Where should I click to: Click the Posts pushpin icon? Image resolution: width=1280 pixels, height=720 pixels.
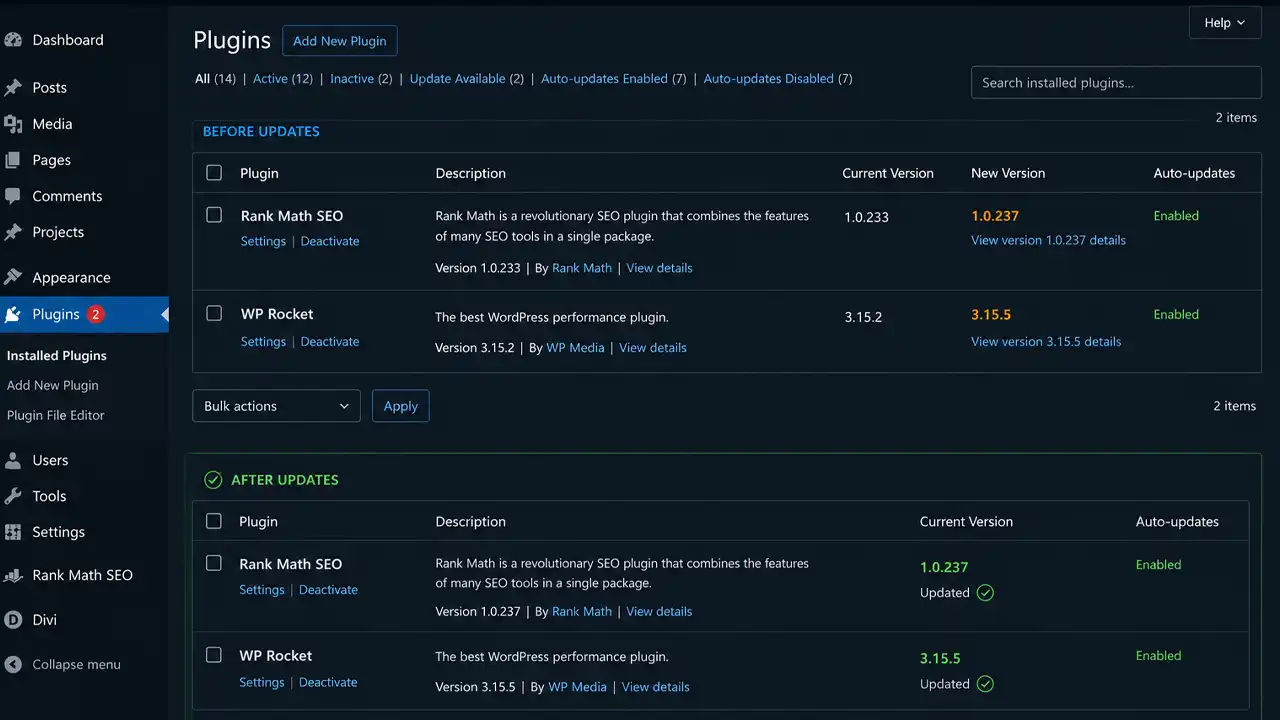13,88
